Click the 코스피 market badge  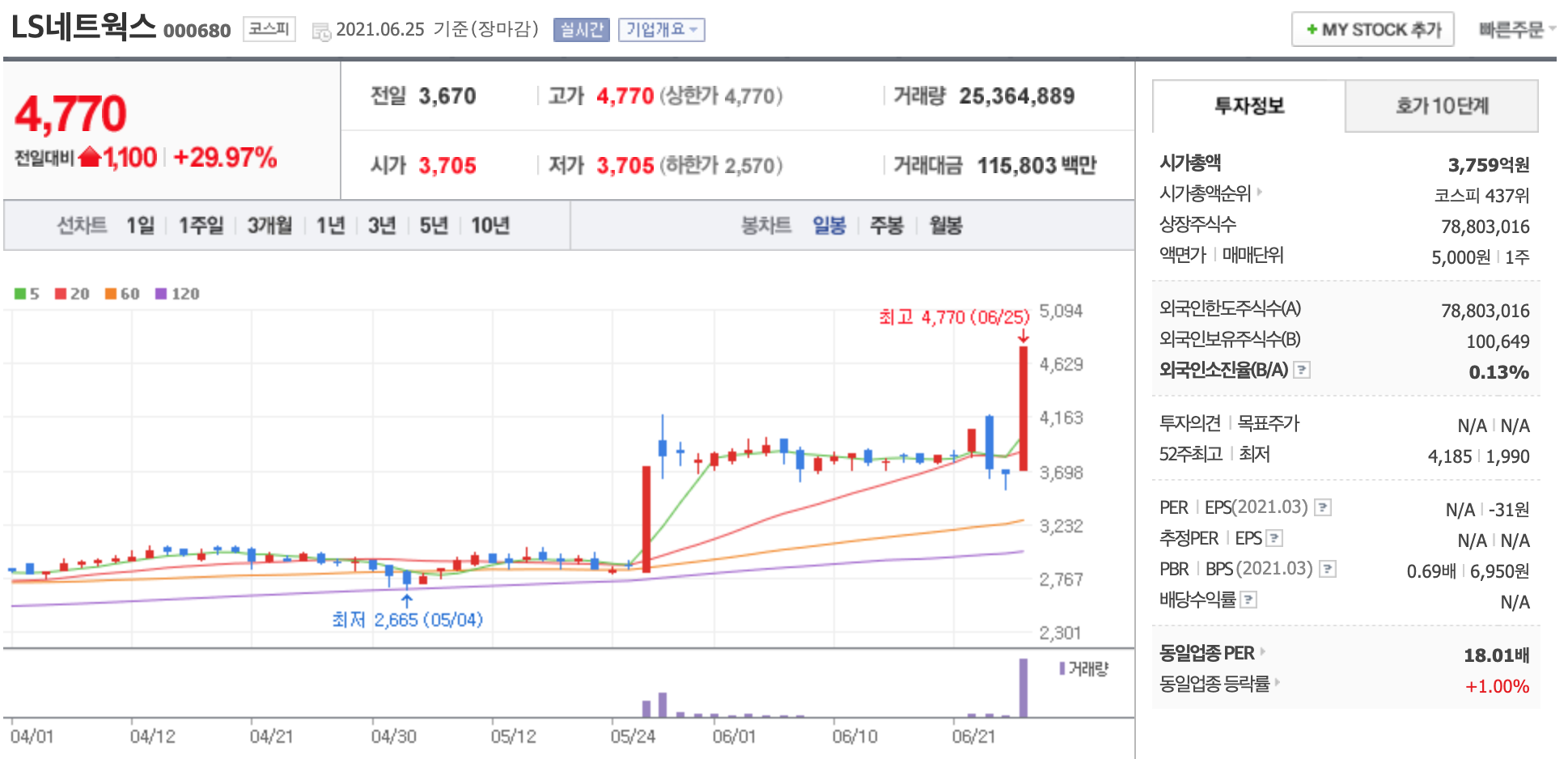click(269, 29)
